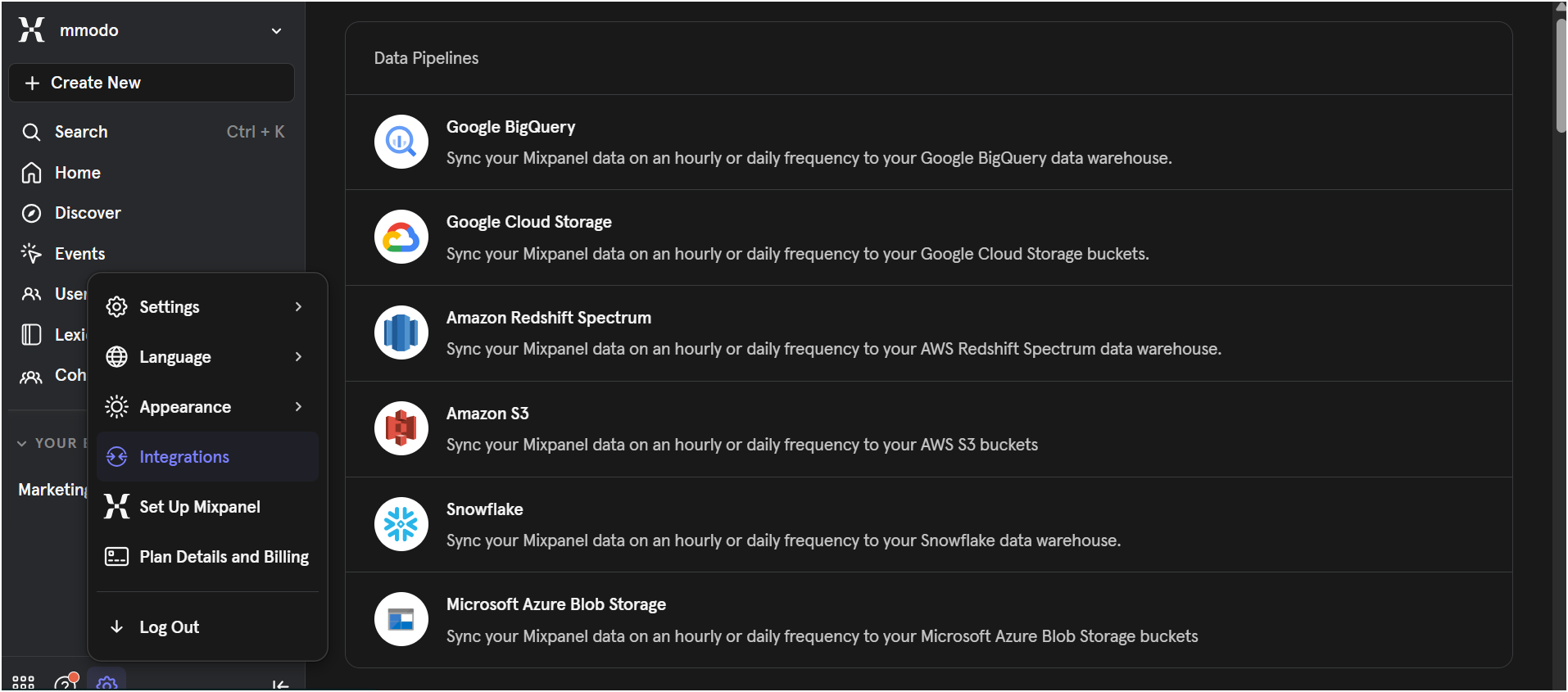Open Events in the sidebar
The height and width of the screenshot is (692, 1568).
tap(152, 254)
